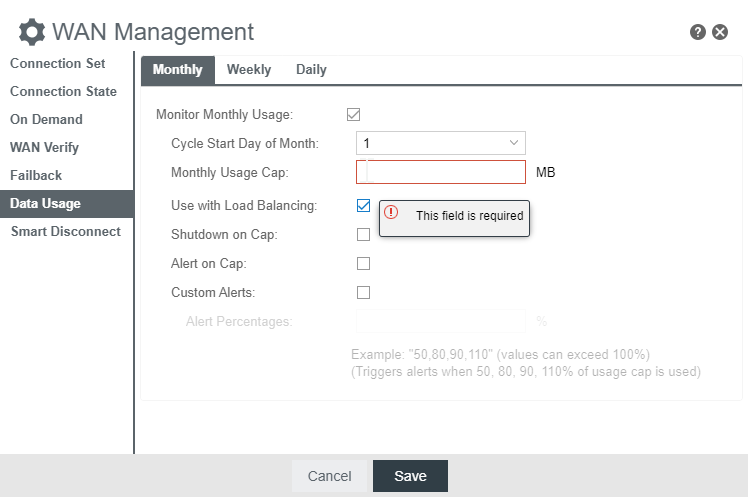The width and height of the screenshot is (748, 497).
Task: Switch to the Daily tab
Action: (311, 70)
